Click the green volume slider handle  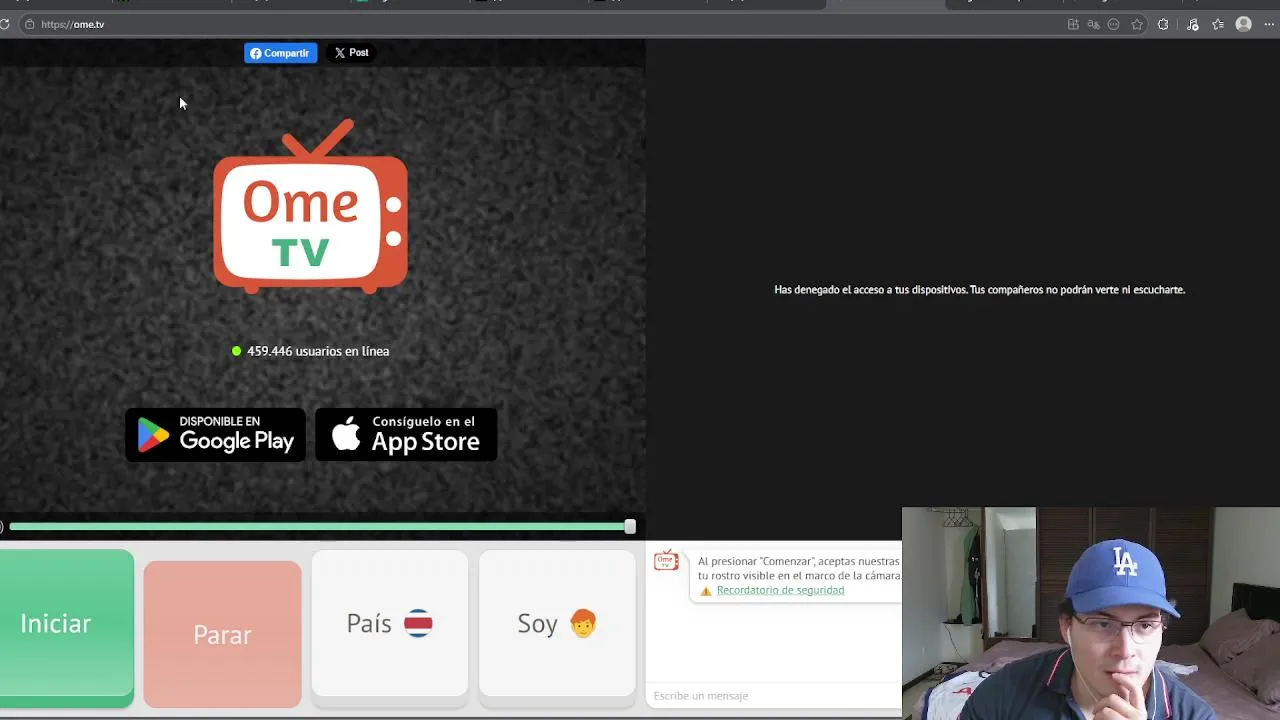coord(630,526)
